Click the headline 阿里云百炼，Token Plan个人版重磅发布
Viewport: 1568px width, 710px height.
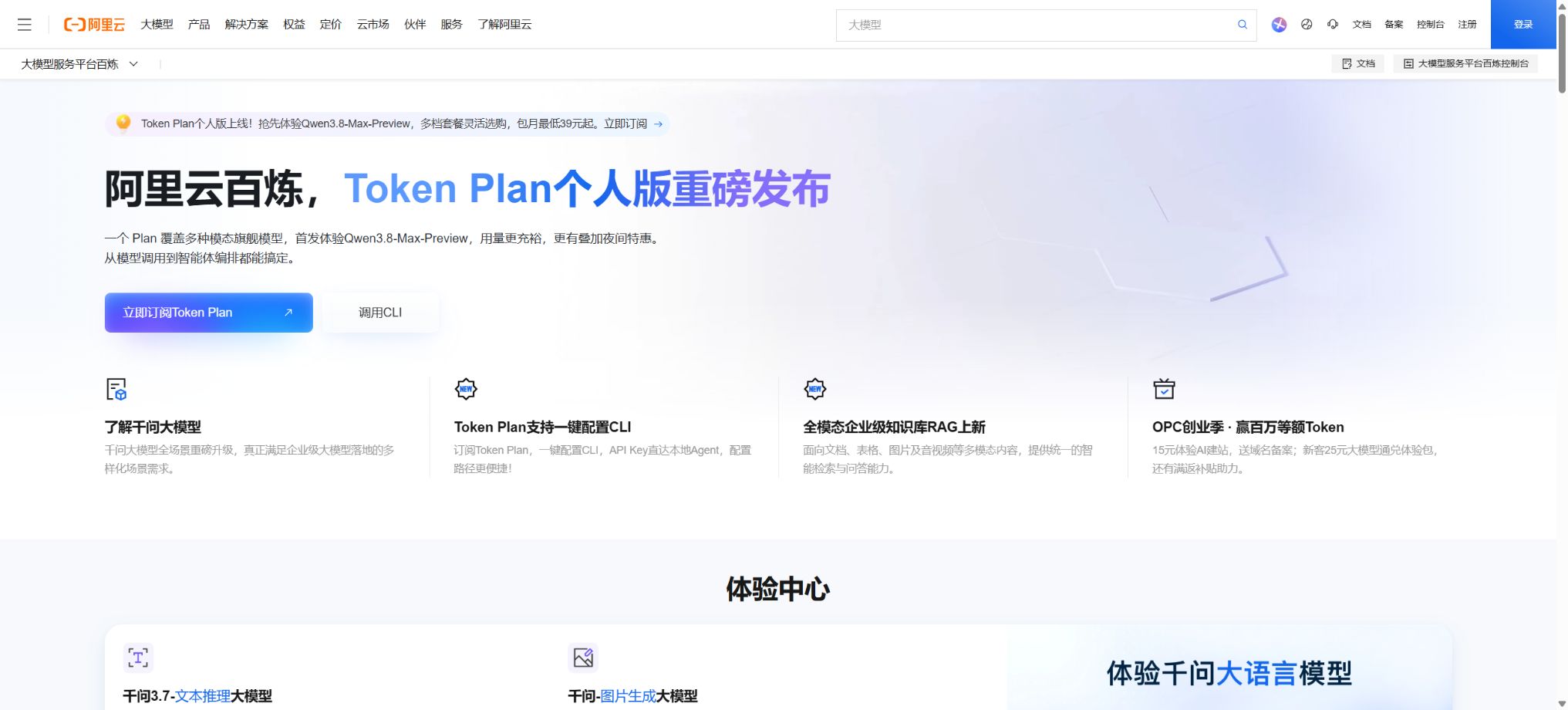coord(467,189)
